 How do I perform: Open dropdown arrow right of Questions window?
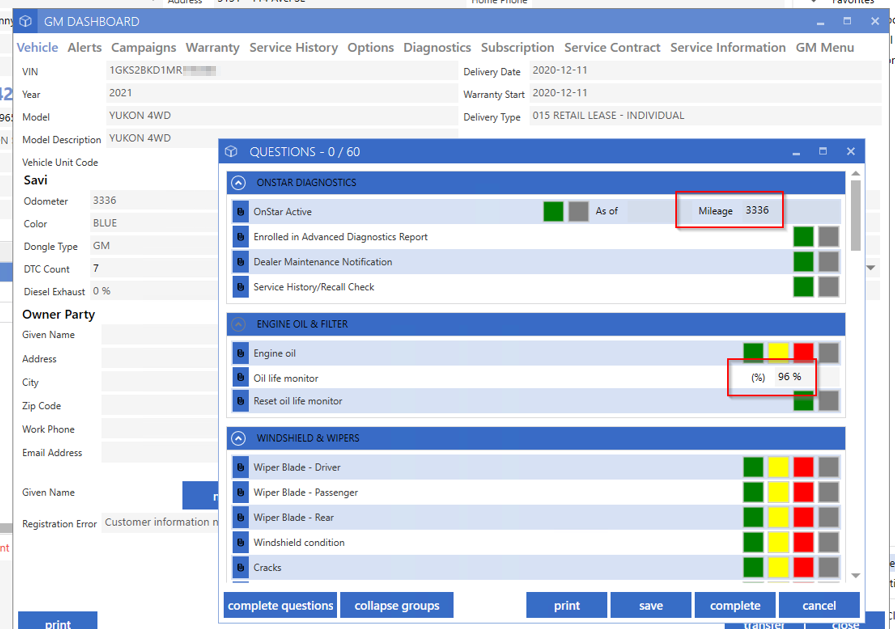[871, 268]
